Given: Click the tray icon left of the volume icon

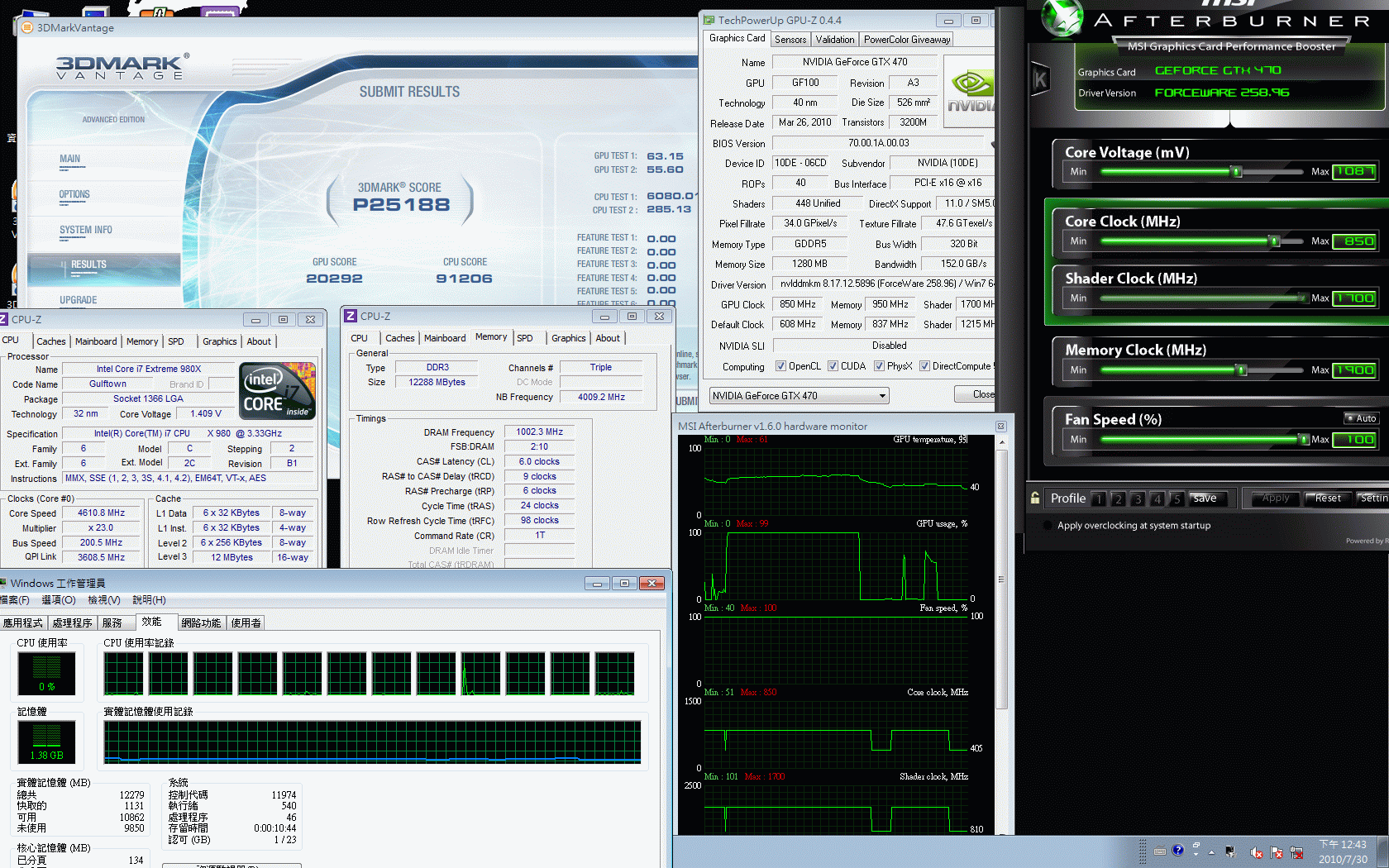Looking at the screenshot, I should coord(1230,852).
